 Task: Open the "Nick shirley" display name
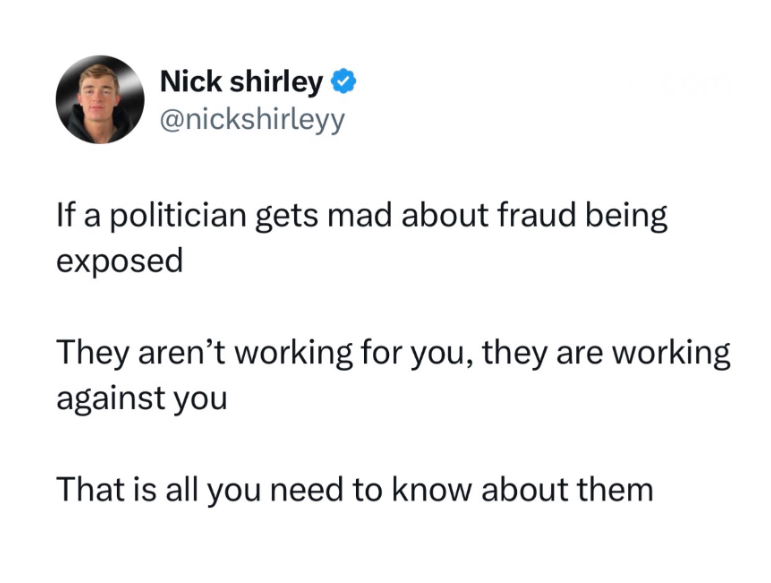[x=240, y=81]
